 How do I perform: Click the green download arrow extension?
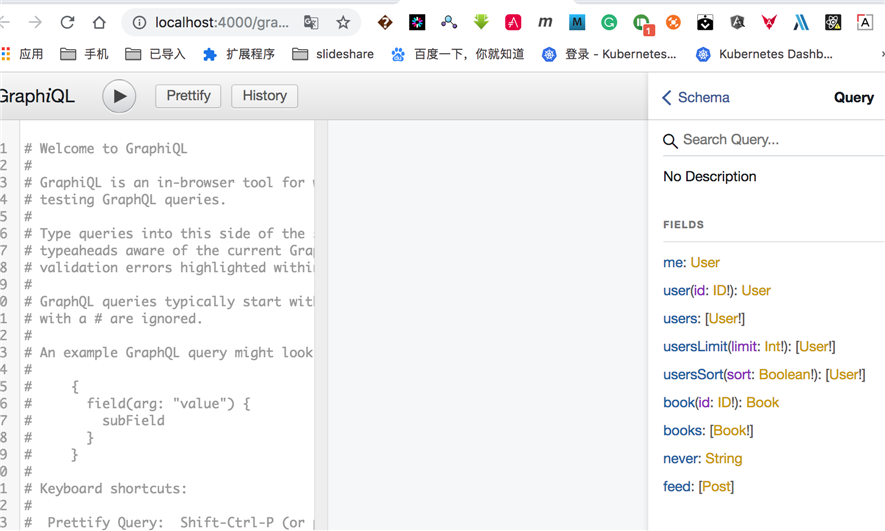coord(481,22)
